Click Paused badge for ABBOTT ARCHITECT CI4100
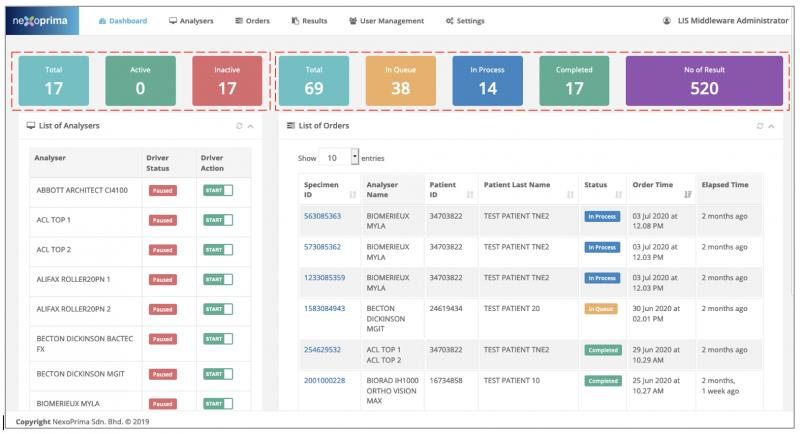Screen dimensions: 800x434 163,190
